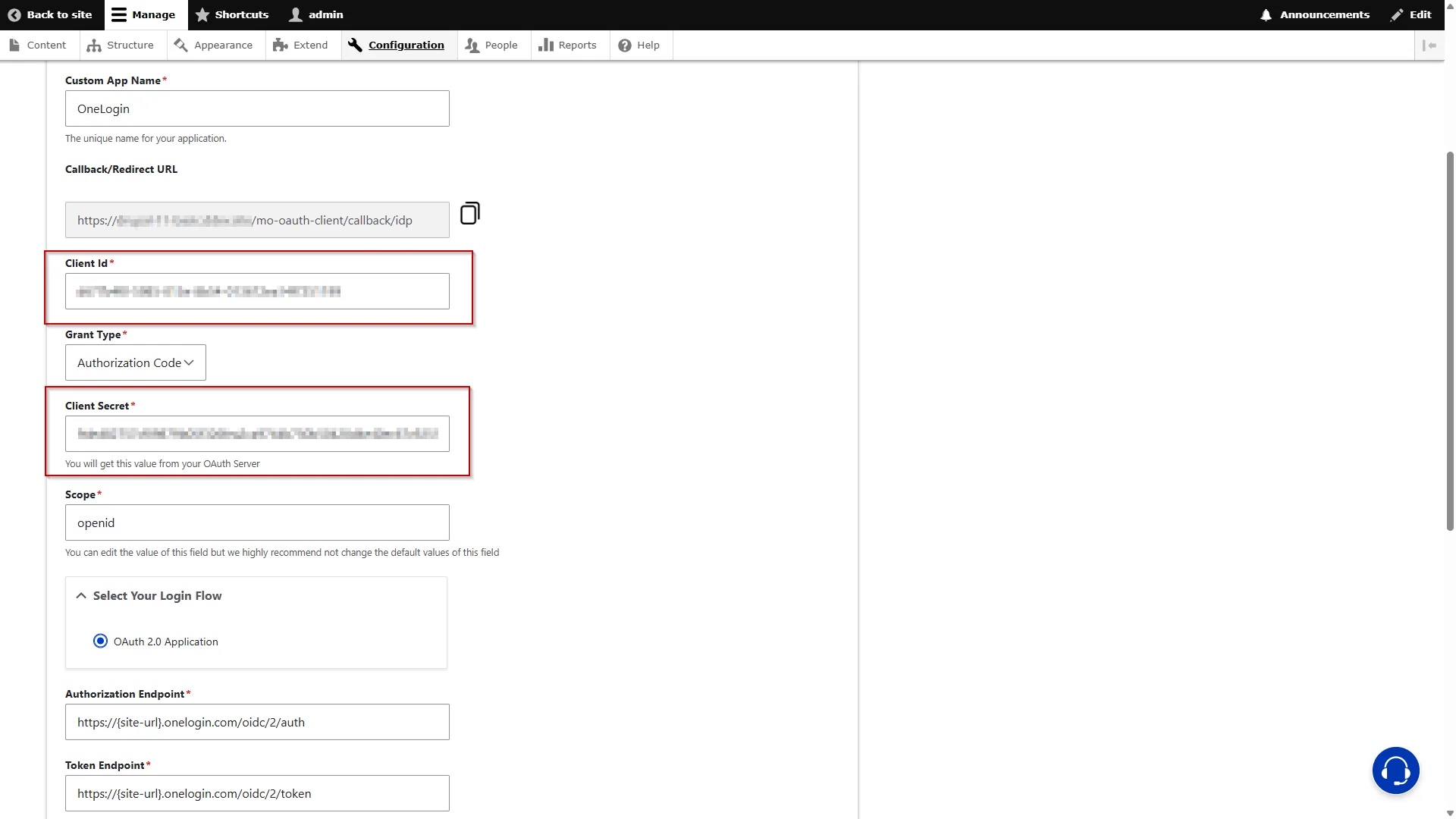This screenshot has height=819, width=1456.
Task: Click the Authorization Endpoint field
Action: (257, 722)
